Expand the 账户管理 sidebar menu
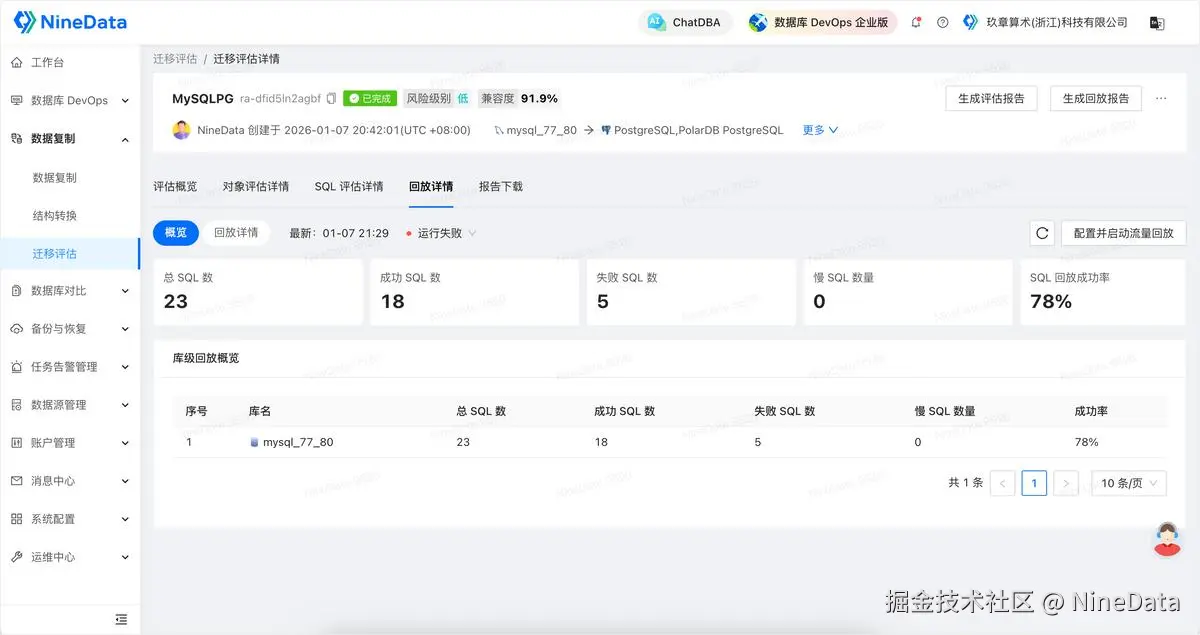Viewport: 1200px width, 635px height. pyautogui.click(x=70, y=443)
